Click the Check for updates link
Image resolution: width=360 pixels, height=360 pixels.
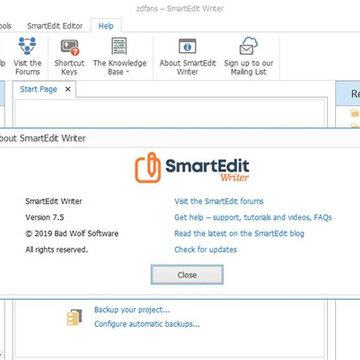pos(206,250)
